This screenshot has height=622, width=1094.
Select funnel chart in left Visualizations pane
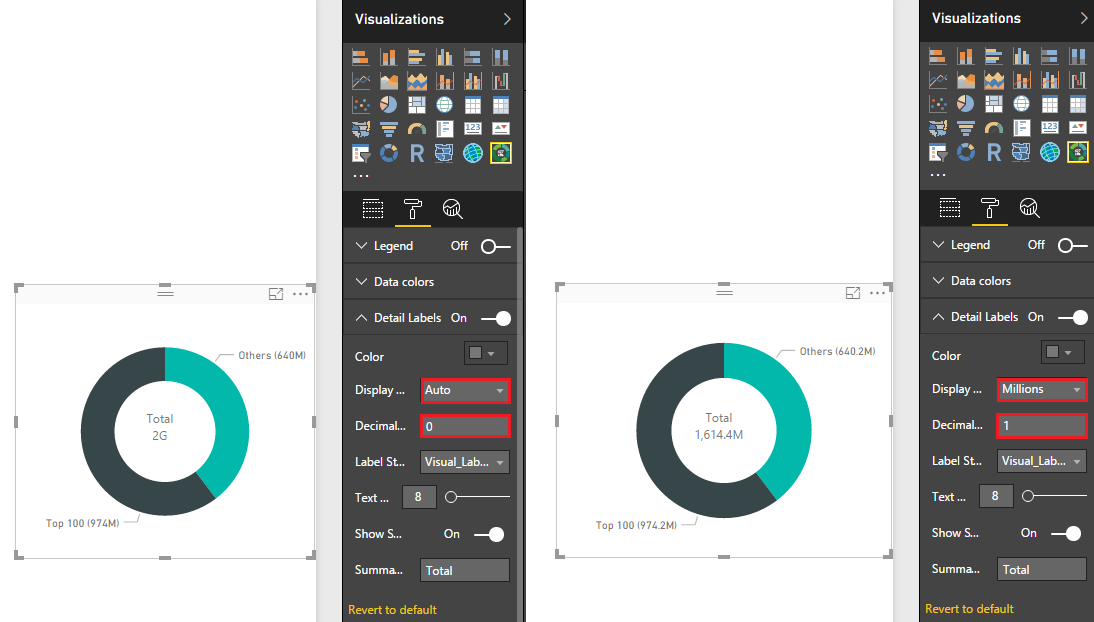coord(389,129)
